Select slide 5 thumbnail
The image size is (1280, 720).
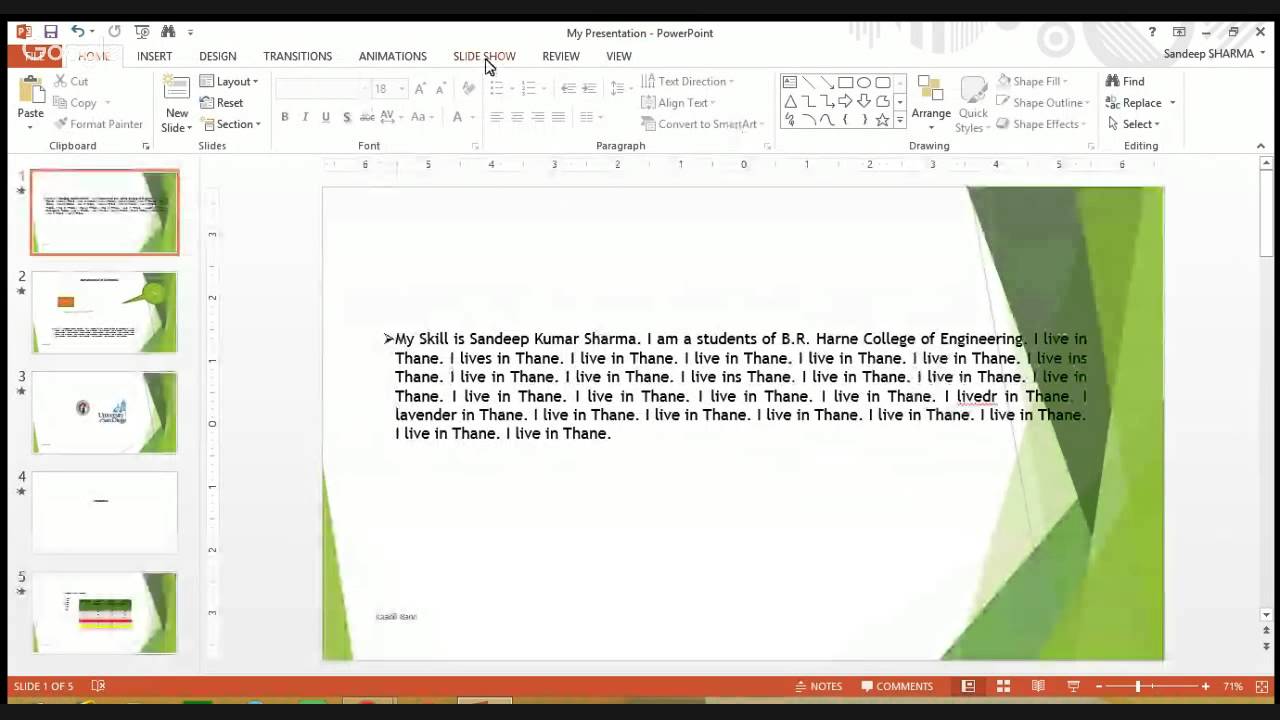pyautogui.click(x=104, y=612)
